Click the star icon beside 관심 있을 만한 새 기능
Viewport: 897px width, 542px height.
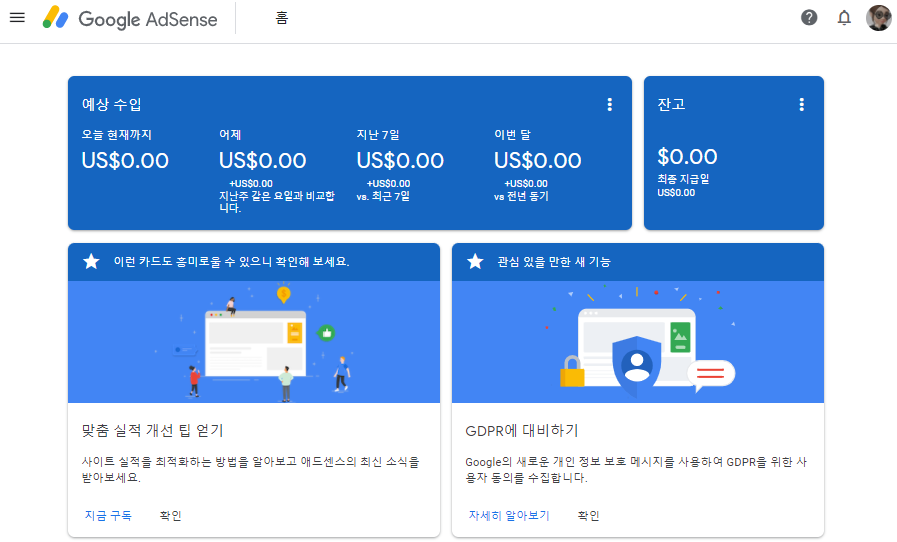475,262
